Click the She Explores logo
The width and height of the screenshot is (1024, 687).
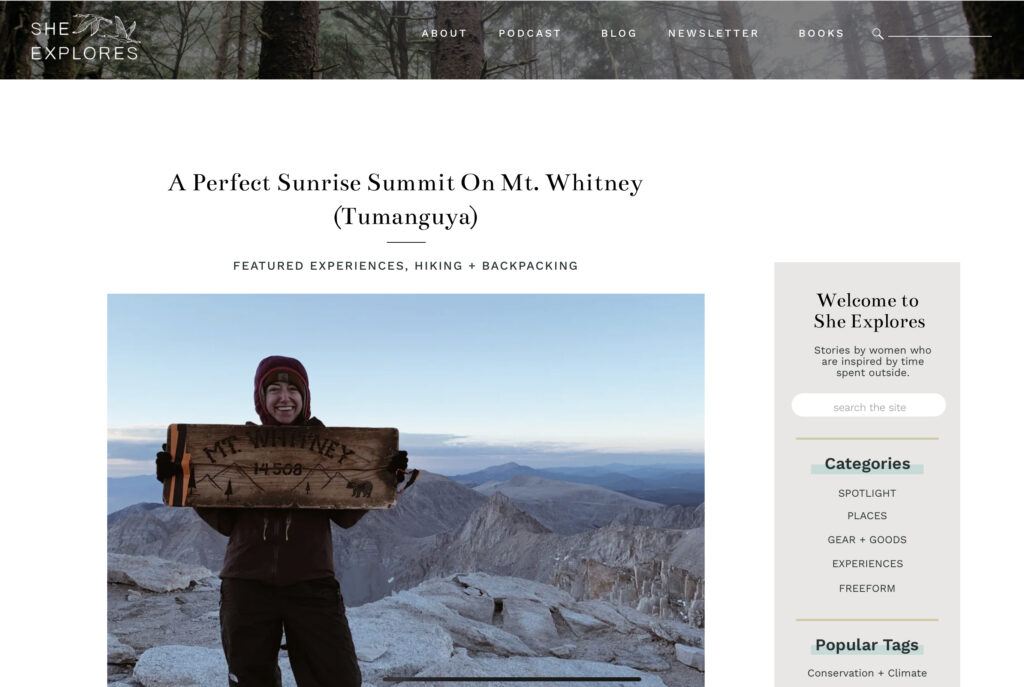85,38
